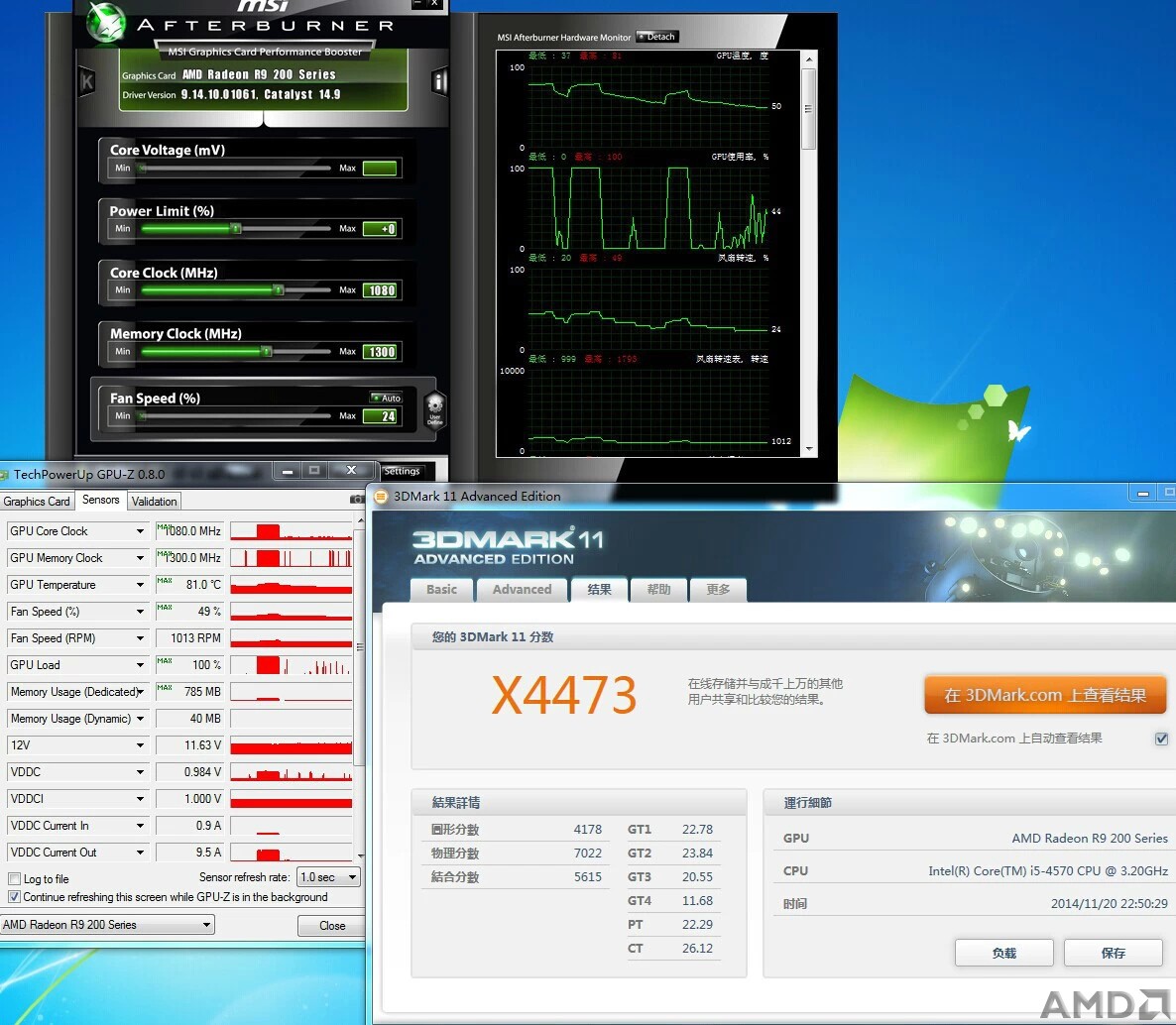Click the GPU-Z sensors list scrollbar
The height and width of the screenshot is (1025, 1176).
361,687
